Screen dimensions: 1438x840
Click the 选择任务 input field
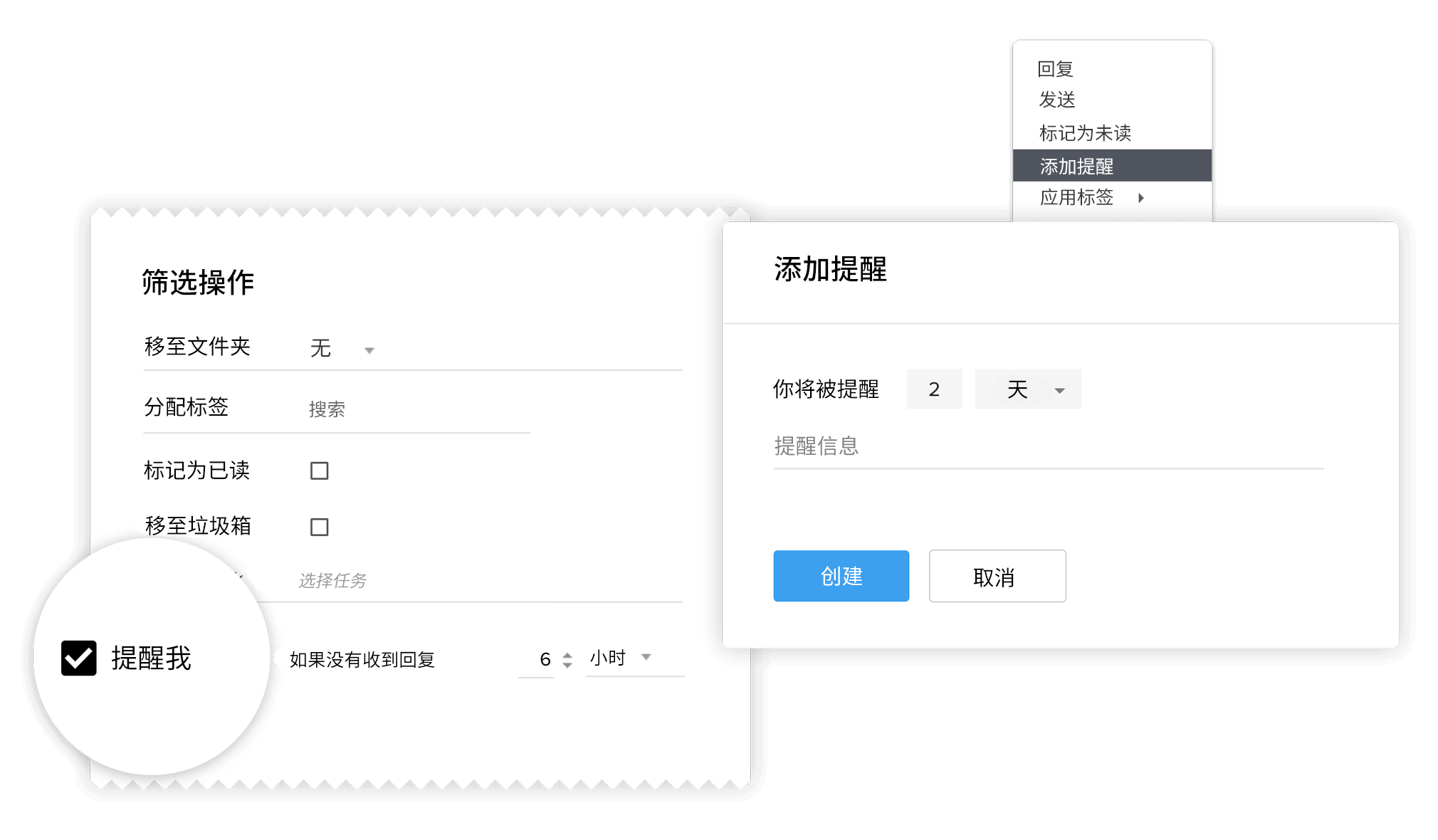click(484, 581)
